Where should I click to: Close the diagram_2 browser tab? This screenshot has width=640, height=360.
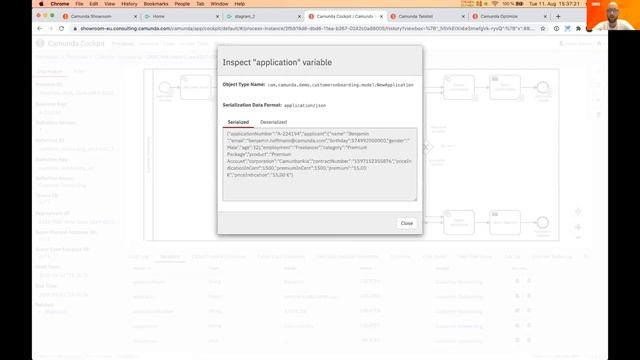pos(299,17)
